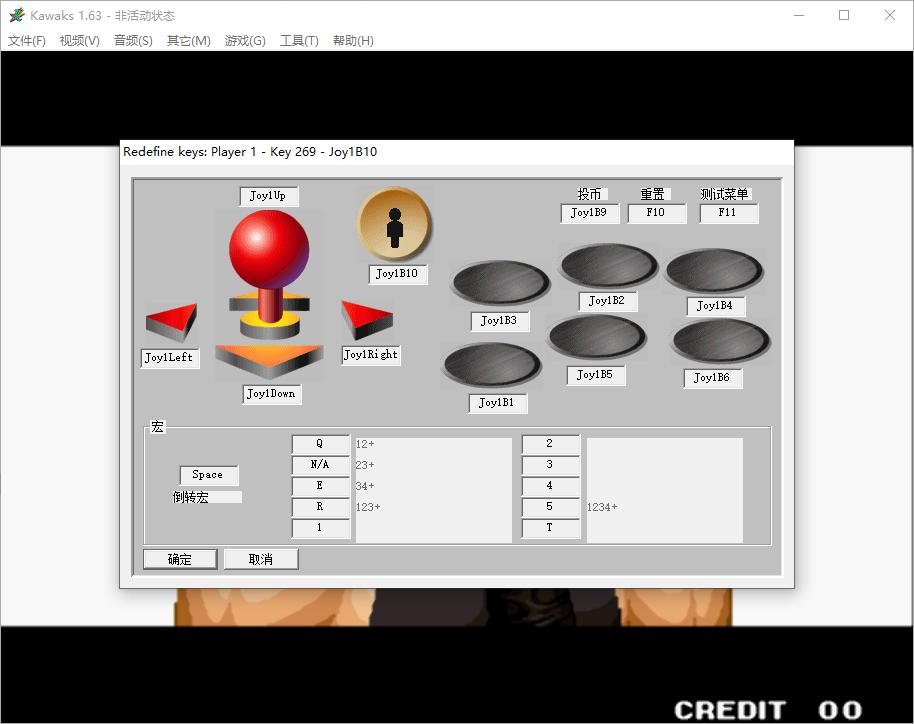Open the 工具(T) menu
This screenshot has width=914, height=724.
point(299,41)
